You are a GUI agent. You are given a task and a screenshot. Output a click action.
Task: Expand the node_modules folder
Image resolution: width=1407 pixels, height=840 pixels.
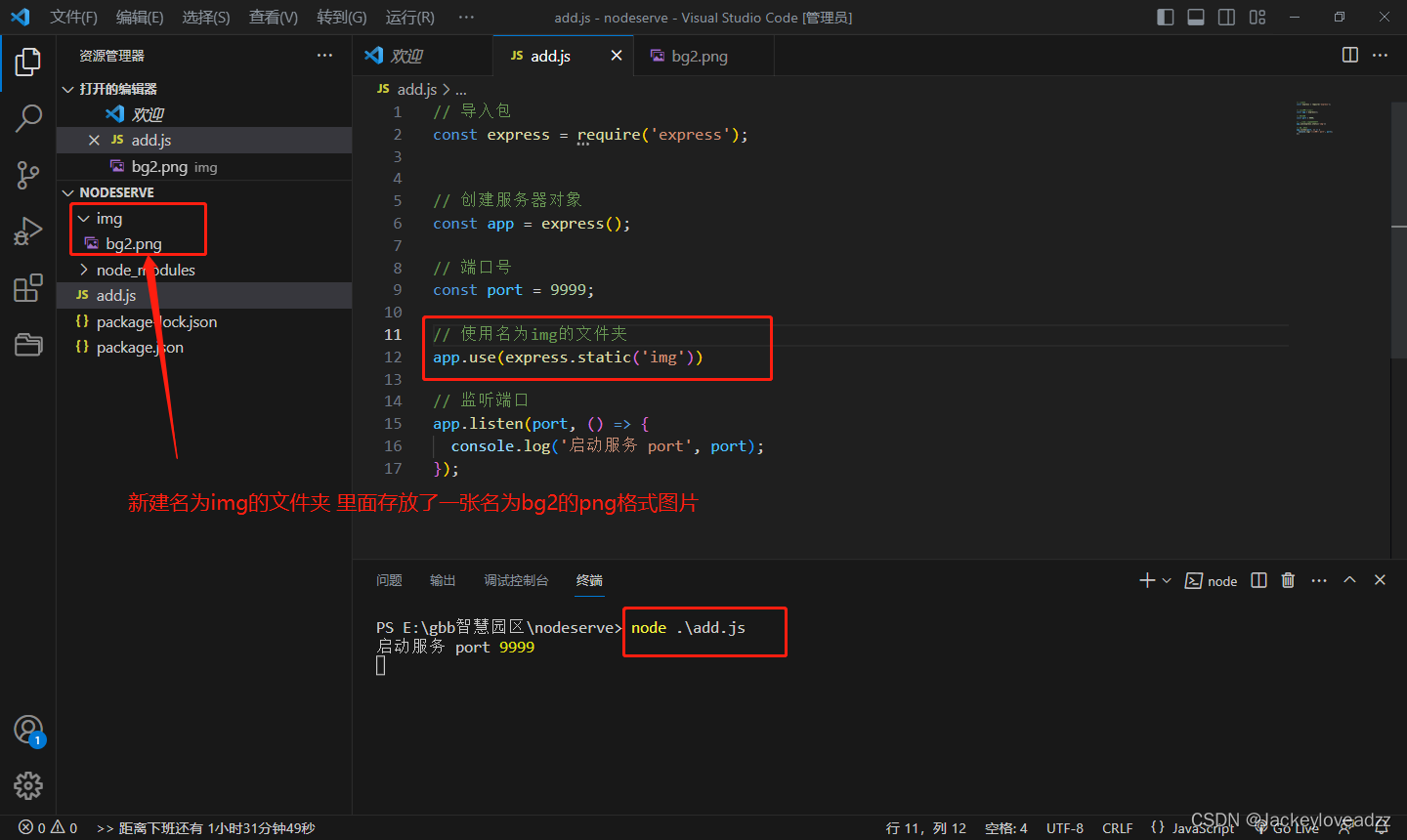coord(83,270)
